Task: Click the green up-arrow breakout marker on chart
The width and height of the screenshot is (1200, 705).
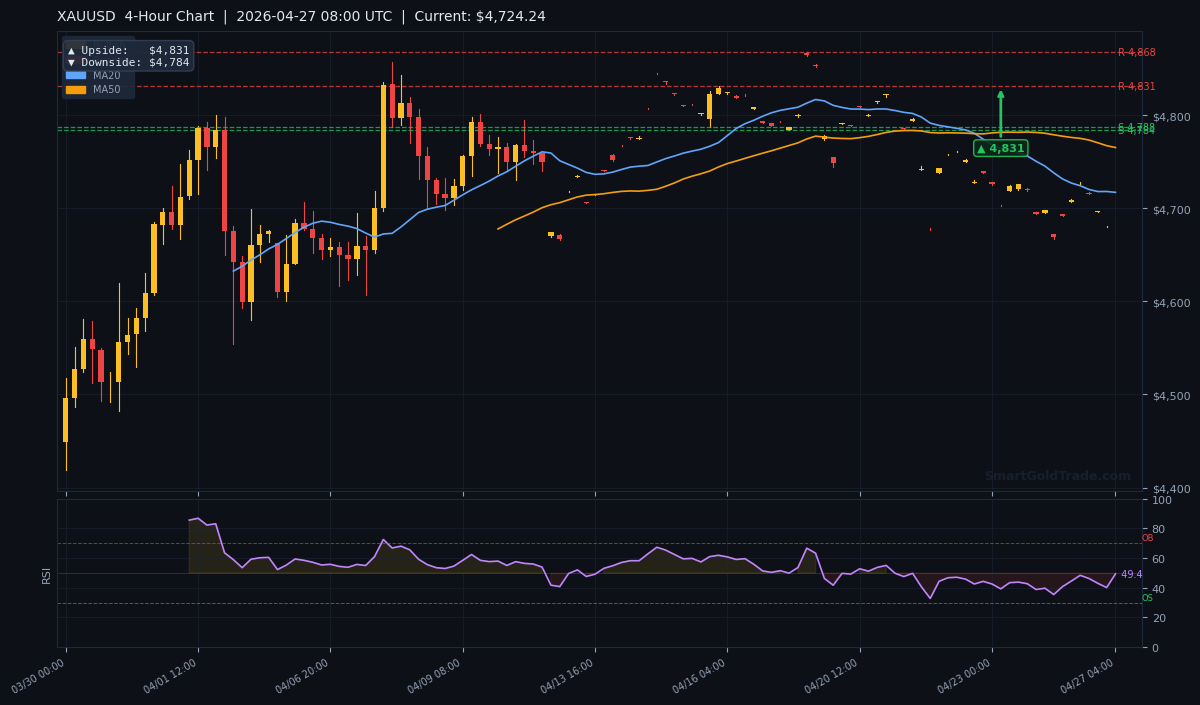Action: click(x=999, y=113)
